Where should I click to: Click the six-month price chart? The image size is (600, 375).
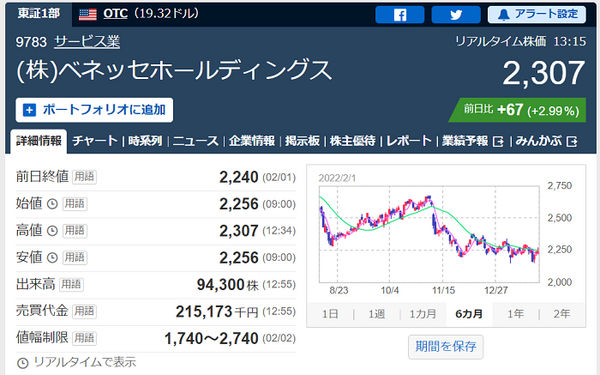click(x=429, y=234)
